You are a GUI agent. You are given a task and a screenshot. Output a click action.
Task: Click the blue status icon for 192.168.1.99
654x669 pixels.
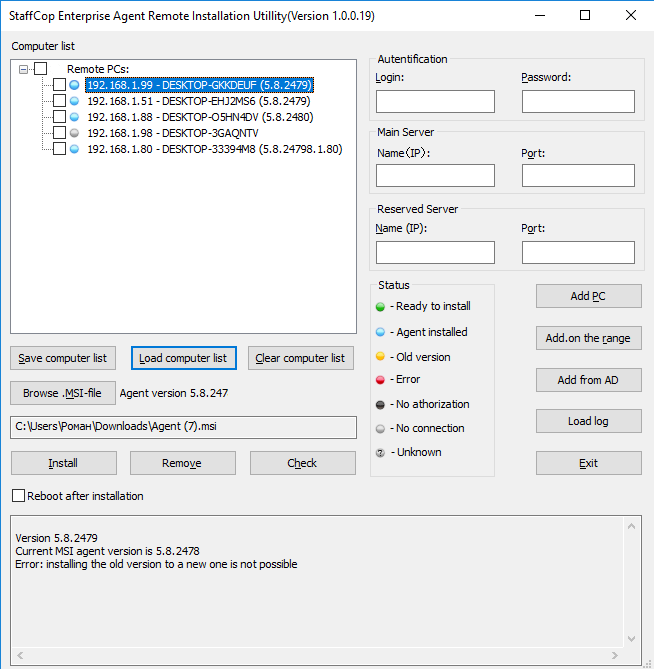75,85
